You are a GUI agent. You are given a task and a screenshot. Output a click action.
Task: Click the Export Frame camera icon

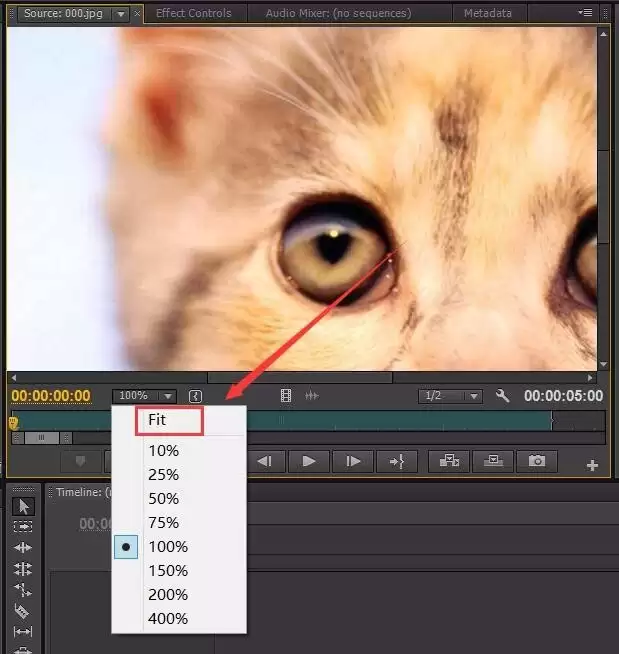537,461
